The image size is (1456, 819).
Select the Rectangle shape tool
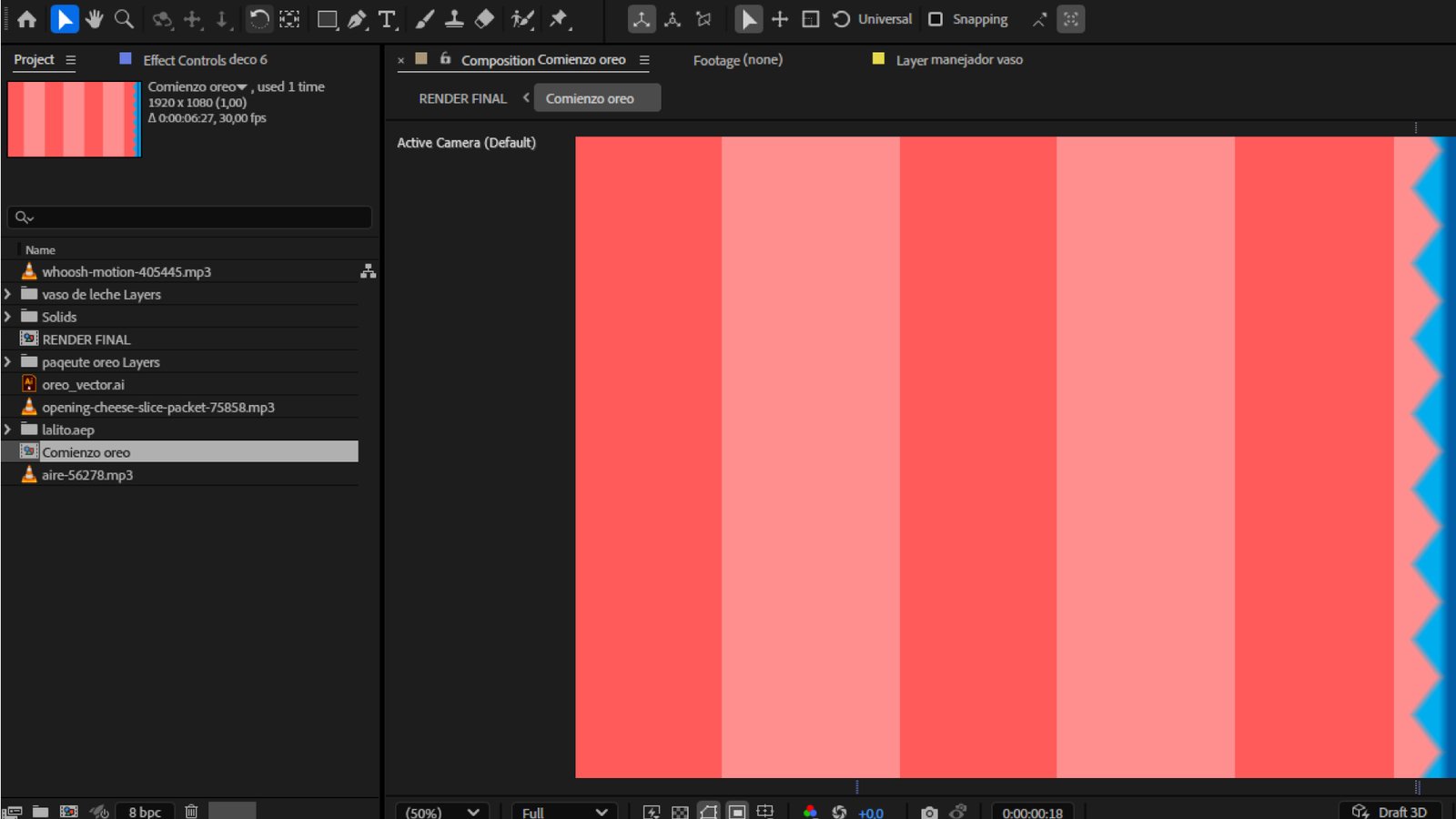328,19
